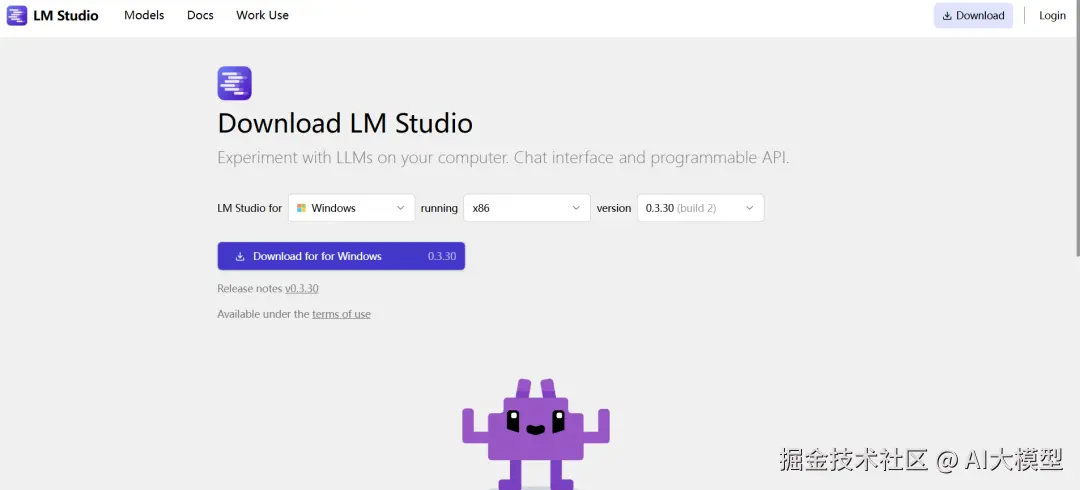Open release notes v0.3.30 link

[302, 289]
